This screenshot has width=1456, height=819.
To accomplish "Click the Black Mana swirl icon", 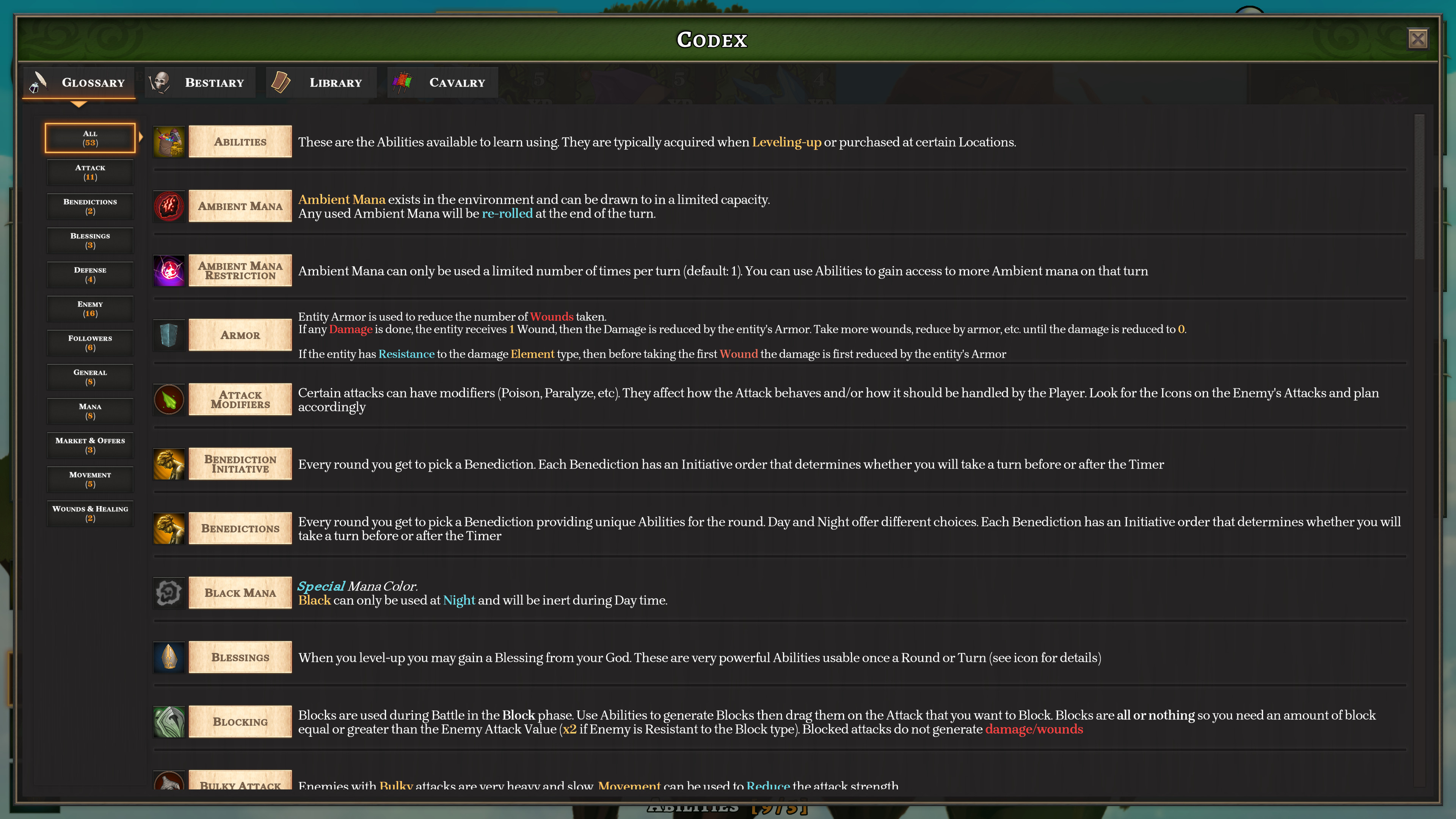I will (168, 592).
